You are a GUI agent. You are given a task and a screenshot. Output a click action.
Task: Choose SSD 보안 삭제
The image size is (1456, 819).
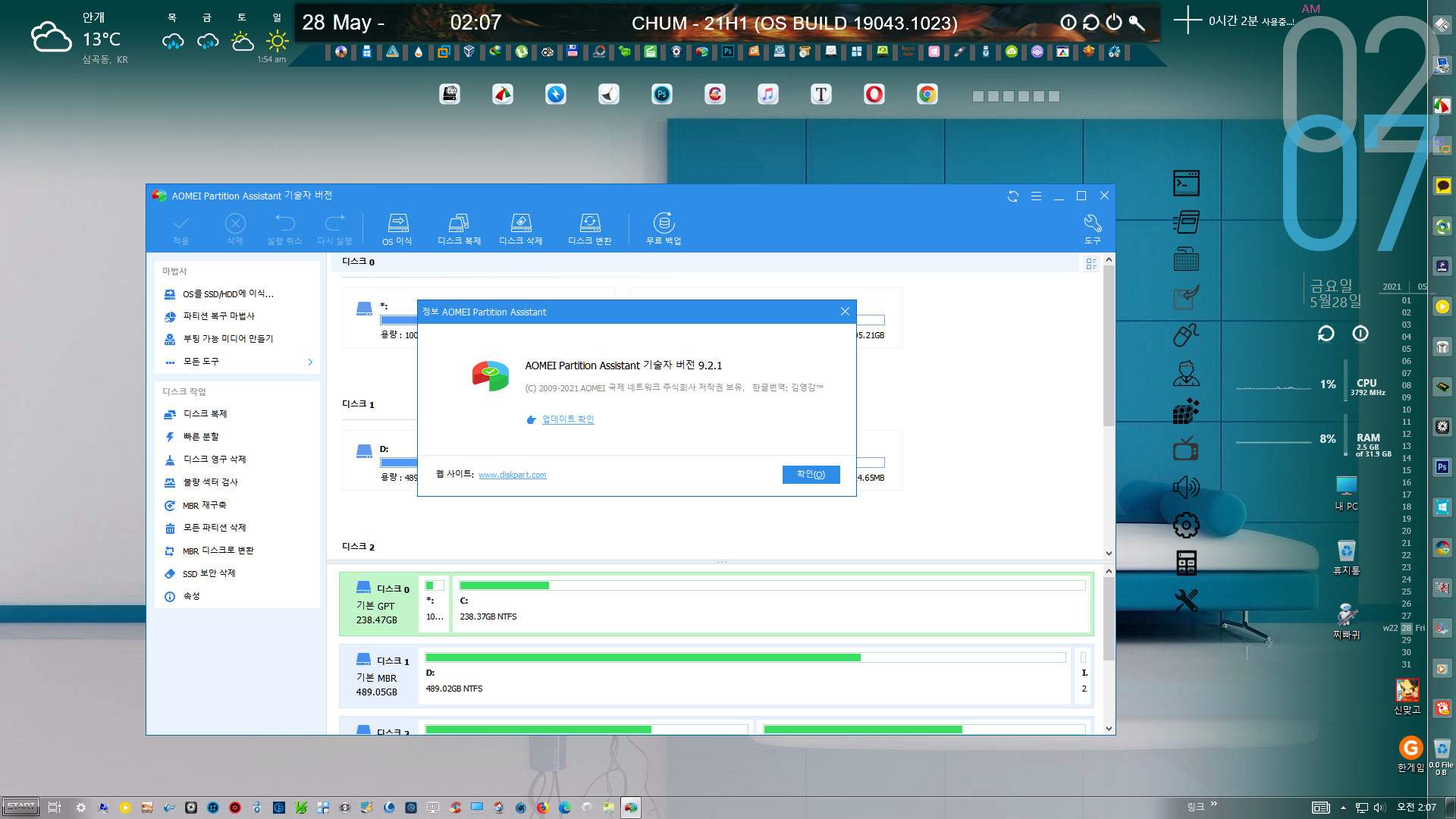[209, 573]
